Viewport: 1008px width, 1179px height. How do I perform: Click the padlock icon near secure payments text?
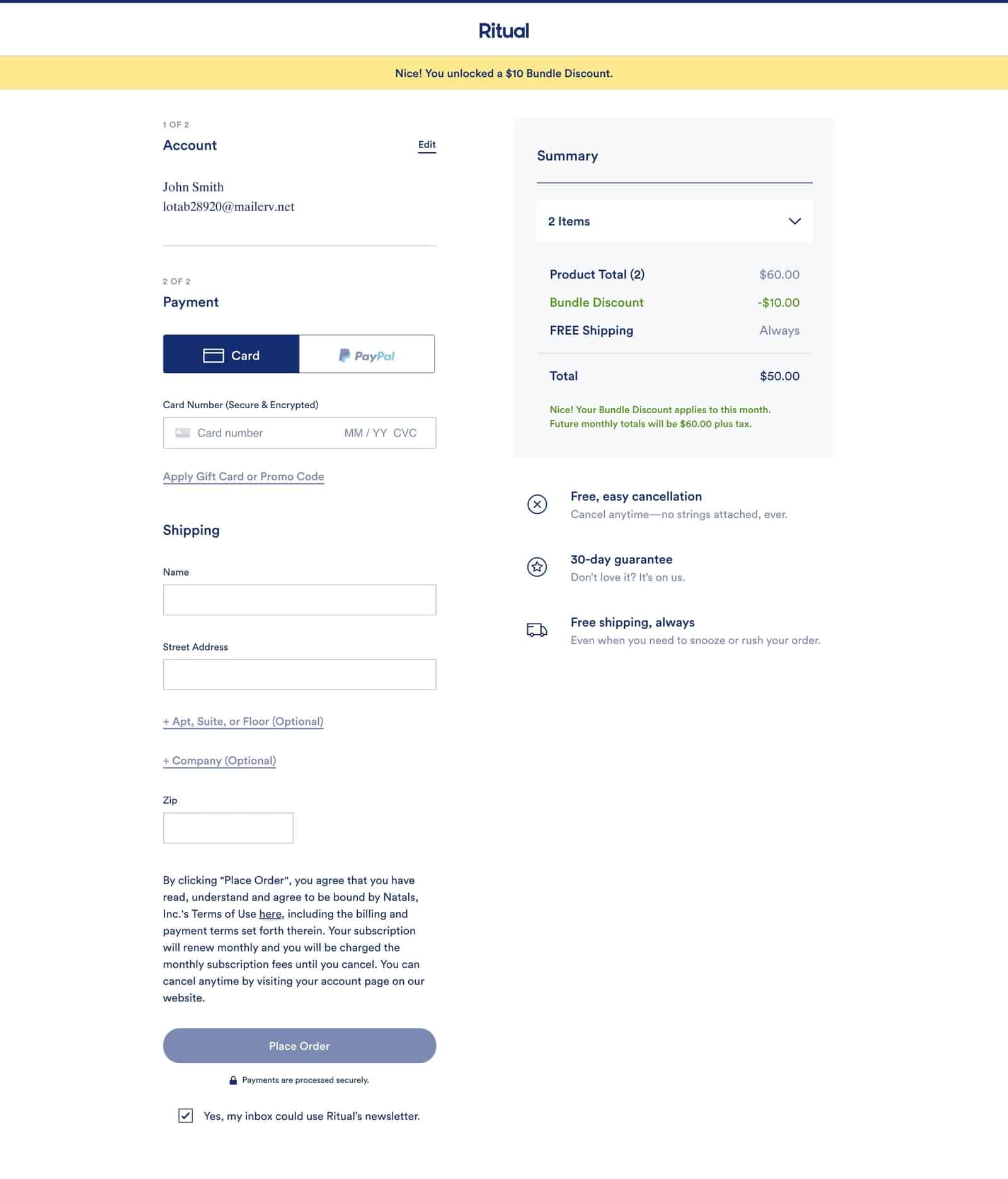point(233,1079)
